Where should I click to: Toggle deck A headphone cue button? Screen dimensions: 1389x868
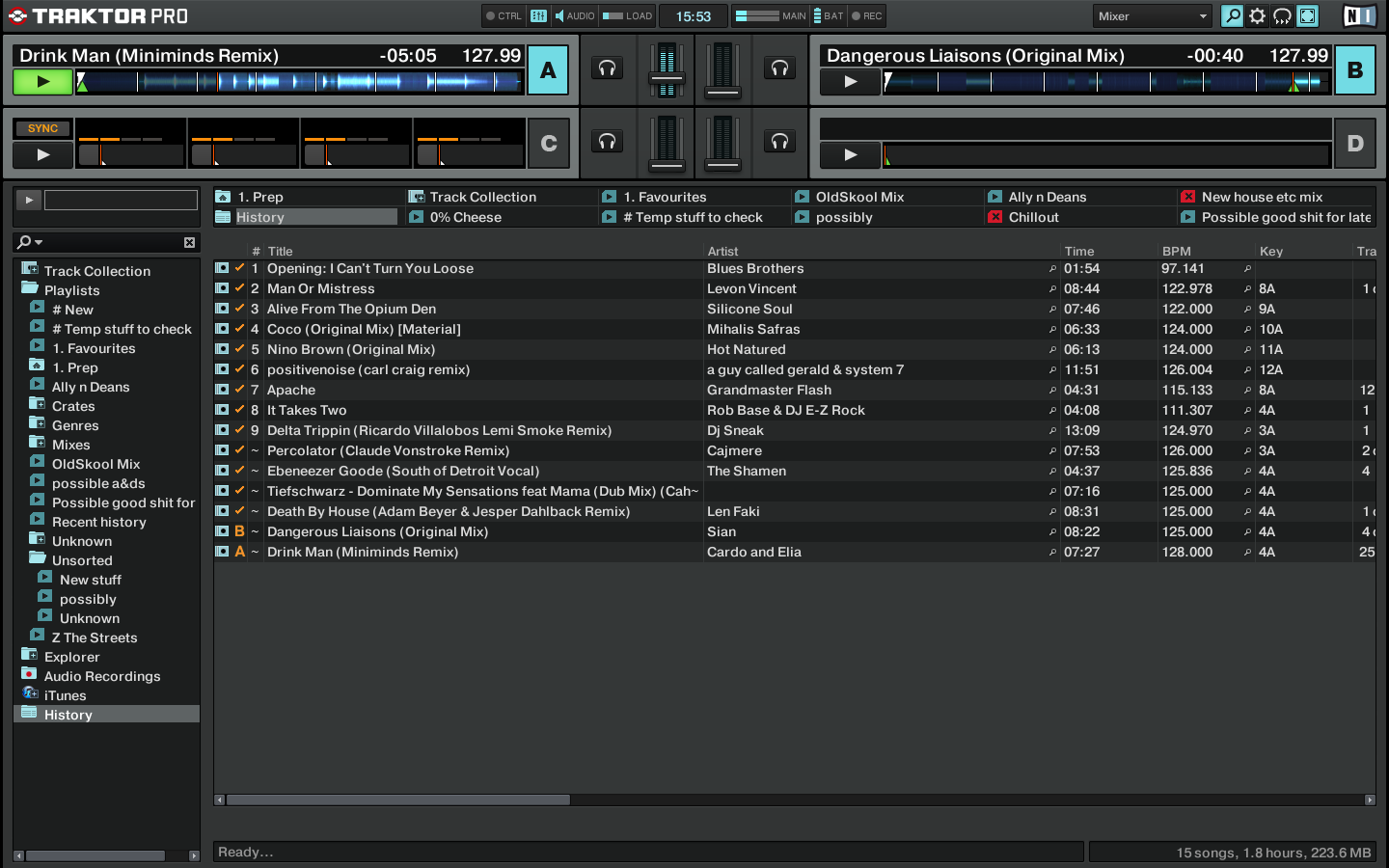pos(607,68)
